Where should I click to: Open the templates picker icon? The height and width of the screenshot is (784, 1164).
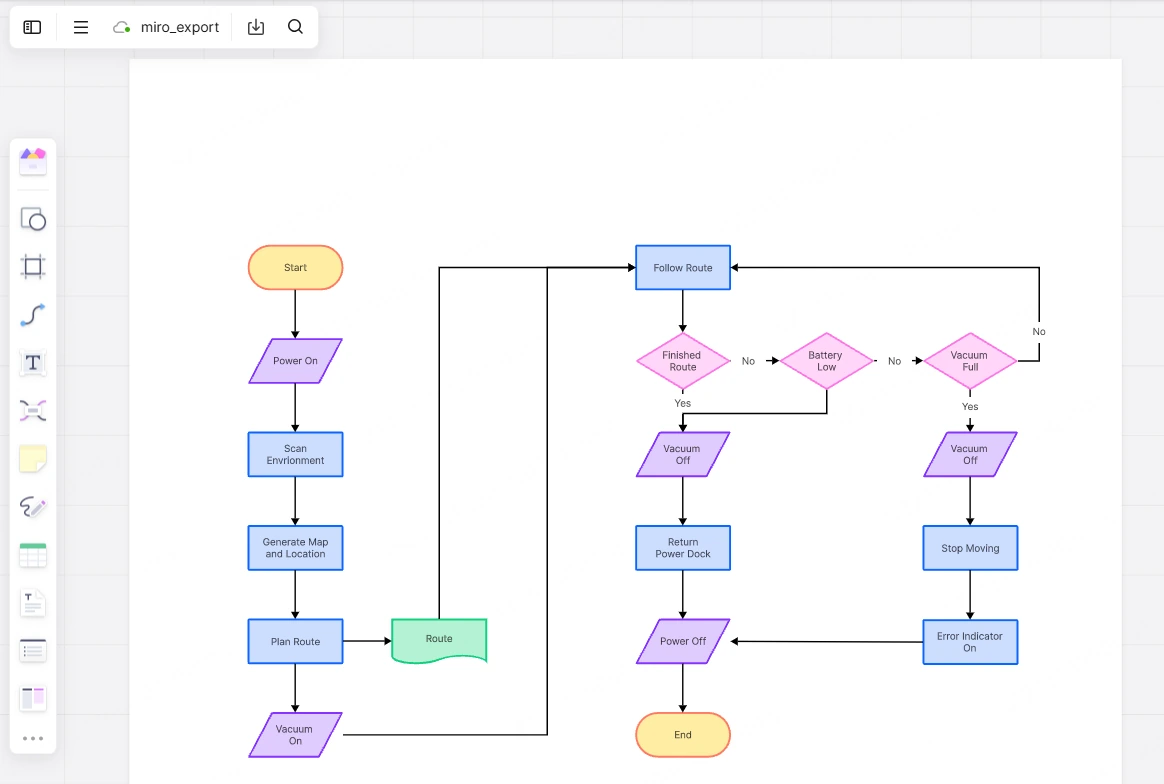point(33,161)
